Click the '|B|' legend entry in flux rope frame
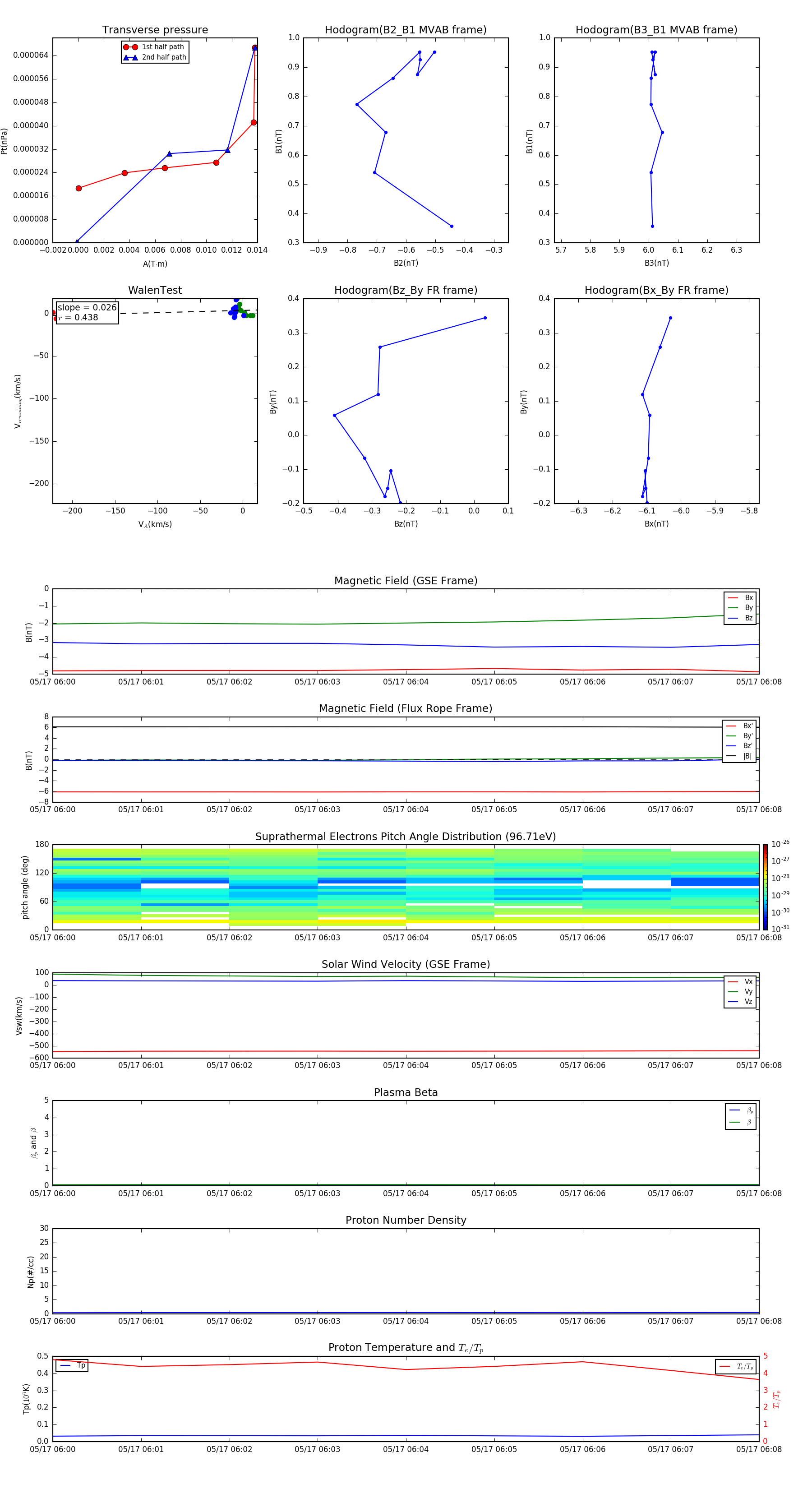 click(739, 756)
